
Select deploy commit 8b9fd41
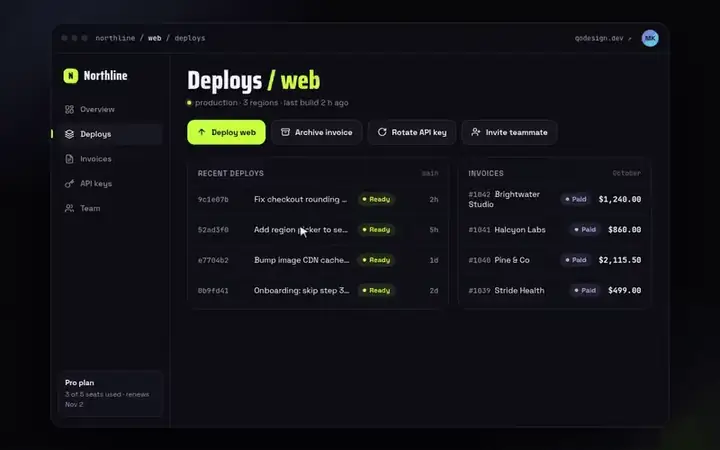pos(213,290)
